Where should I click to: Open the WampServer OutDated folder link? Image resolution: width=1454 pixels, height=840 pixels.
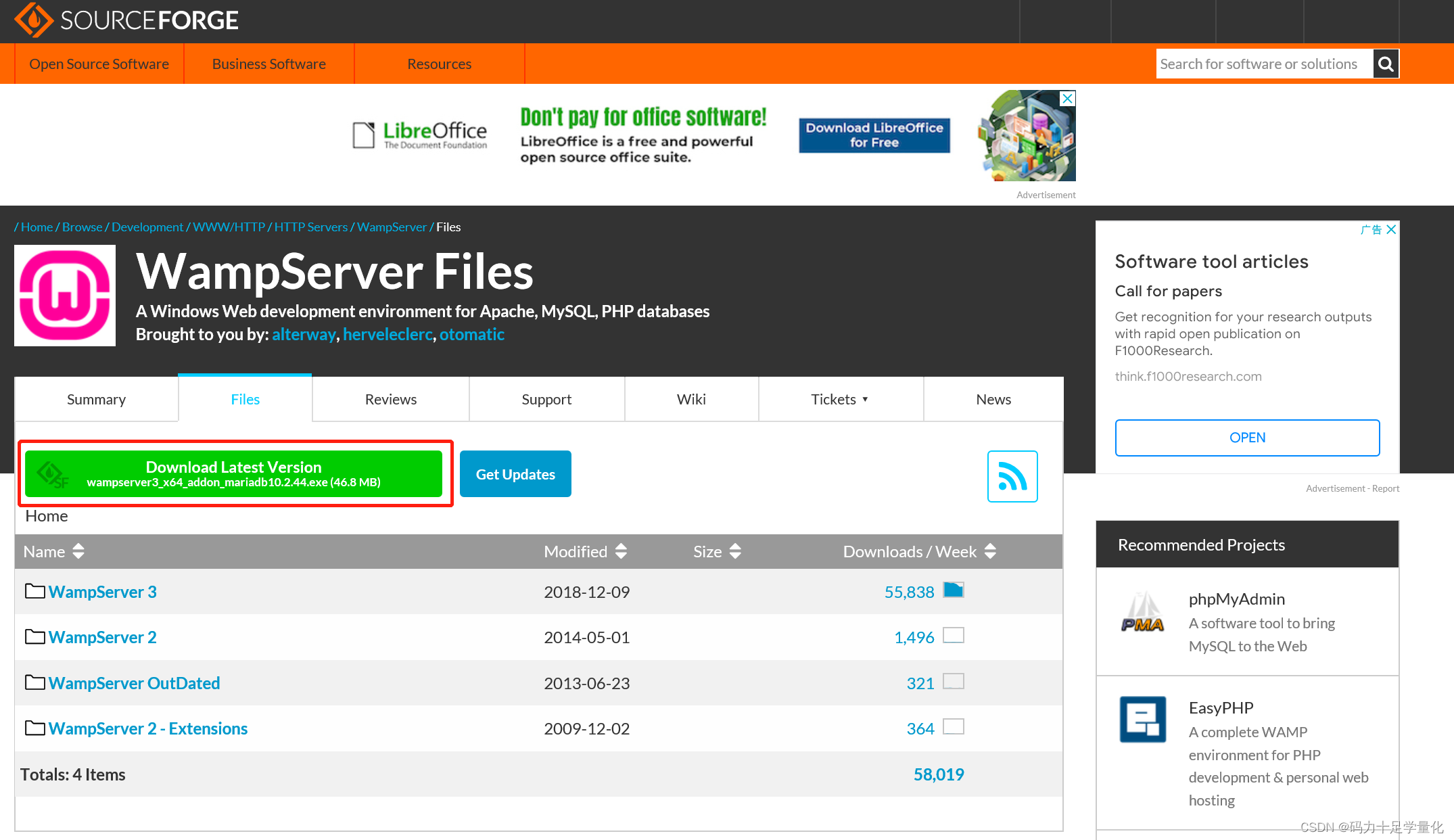[134, 683]
